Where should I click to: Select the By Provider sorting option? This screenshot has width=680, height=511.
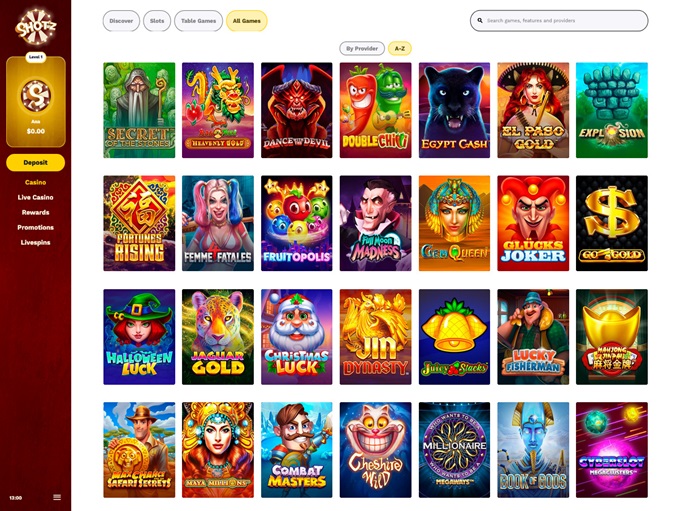coord(362,49)
